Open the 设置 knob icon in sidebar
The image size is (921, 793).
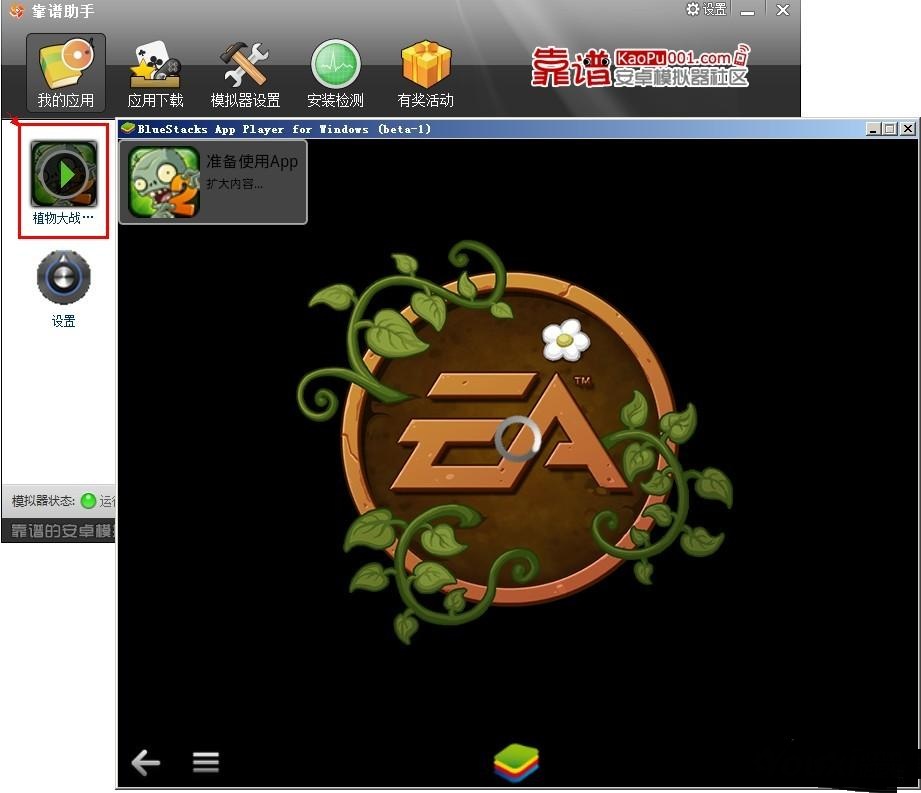(63, 277)
